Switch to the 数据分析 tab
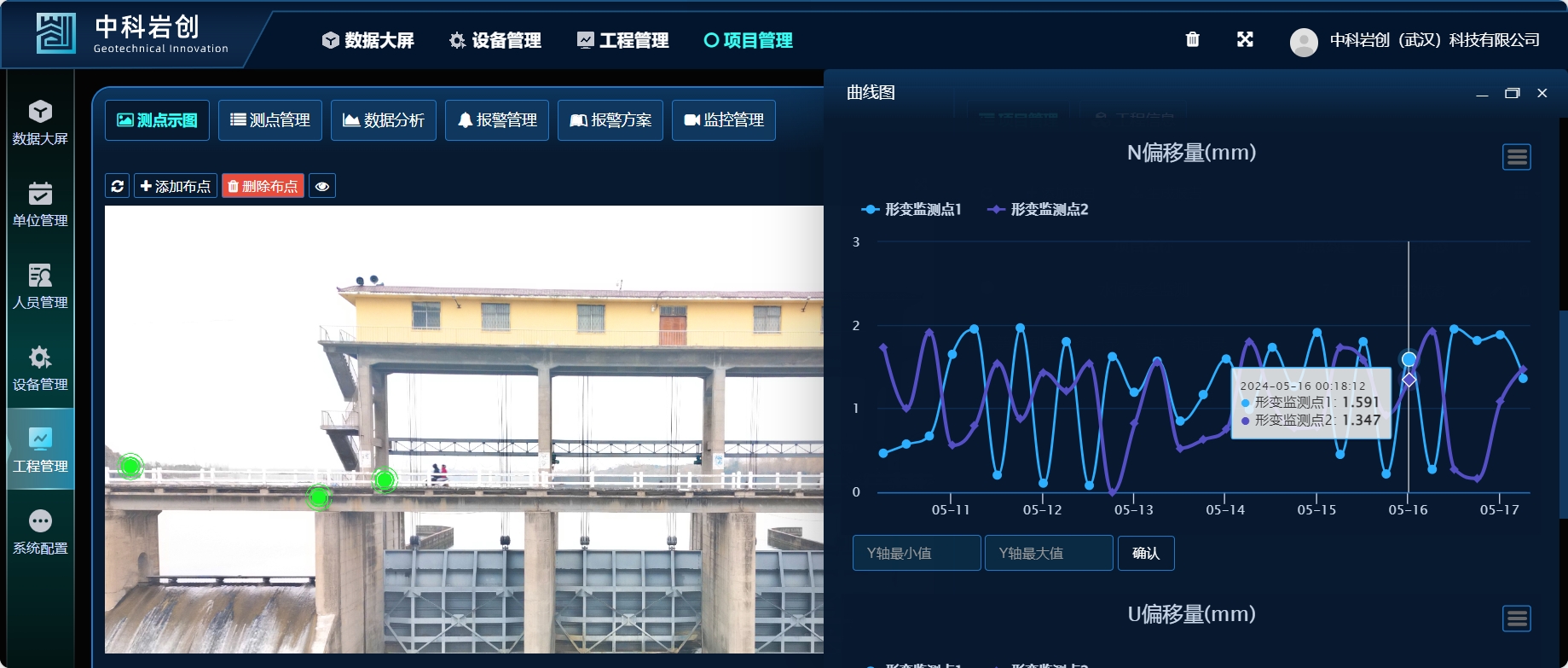 click(384, 120)
